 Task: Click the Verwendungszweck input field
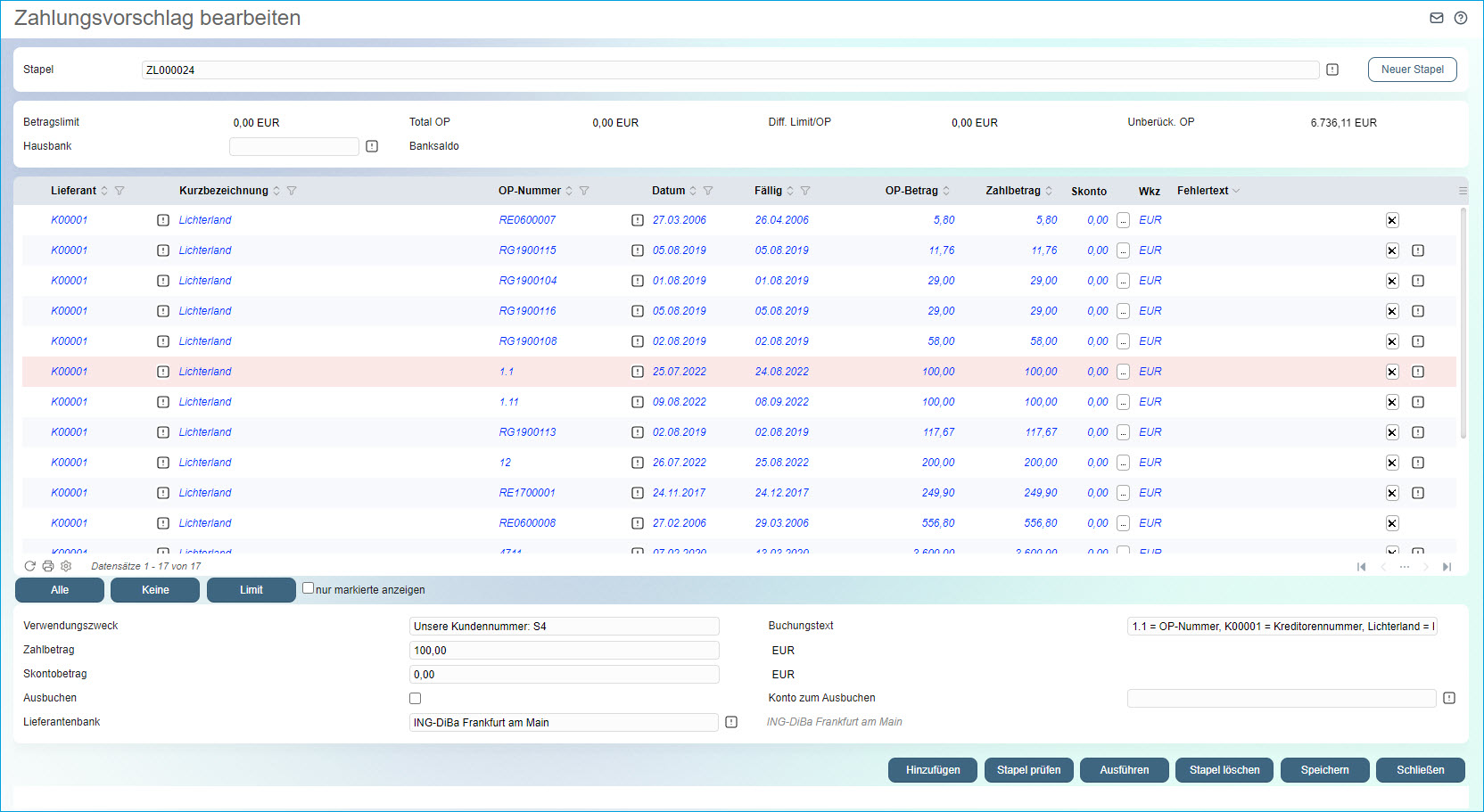pyautogui.click(x=564, y=627)
